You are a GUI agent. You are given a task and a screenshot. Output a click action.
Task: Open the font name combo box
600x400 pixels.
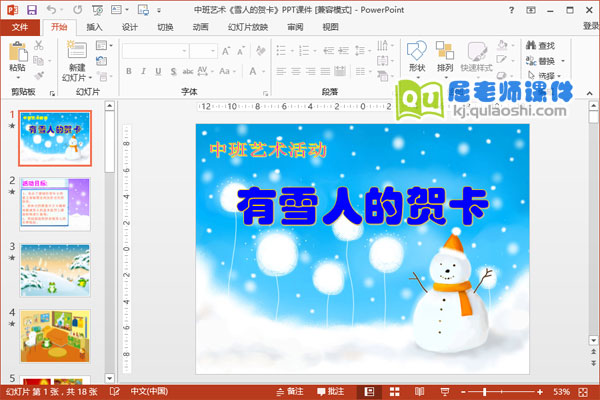click(155, 51)
